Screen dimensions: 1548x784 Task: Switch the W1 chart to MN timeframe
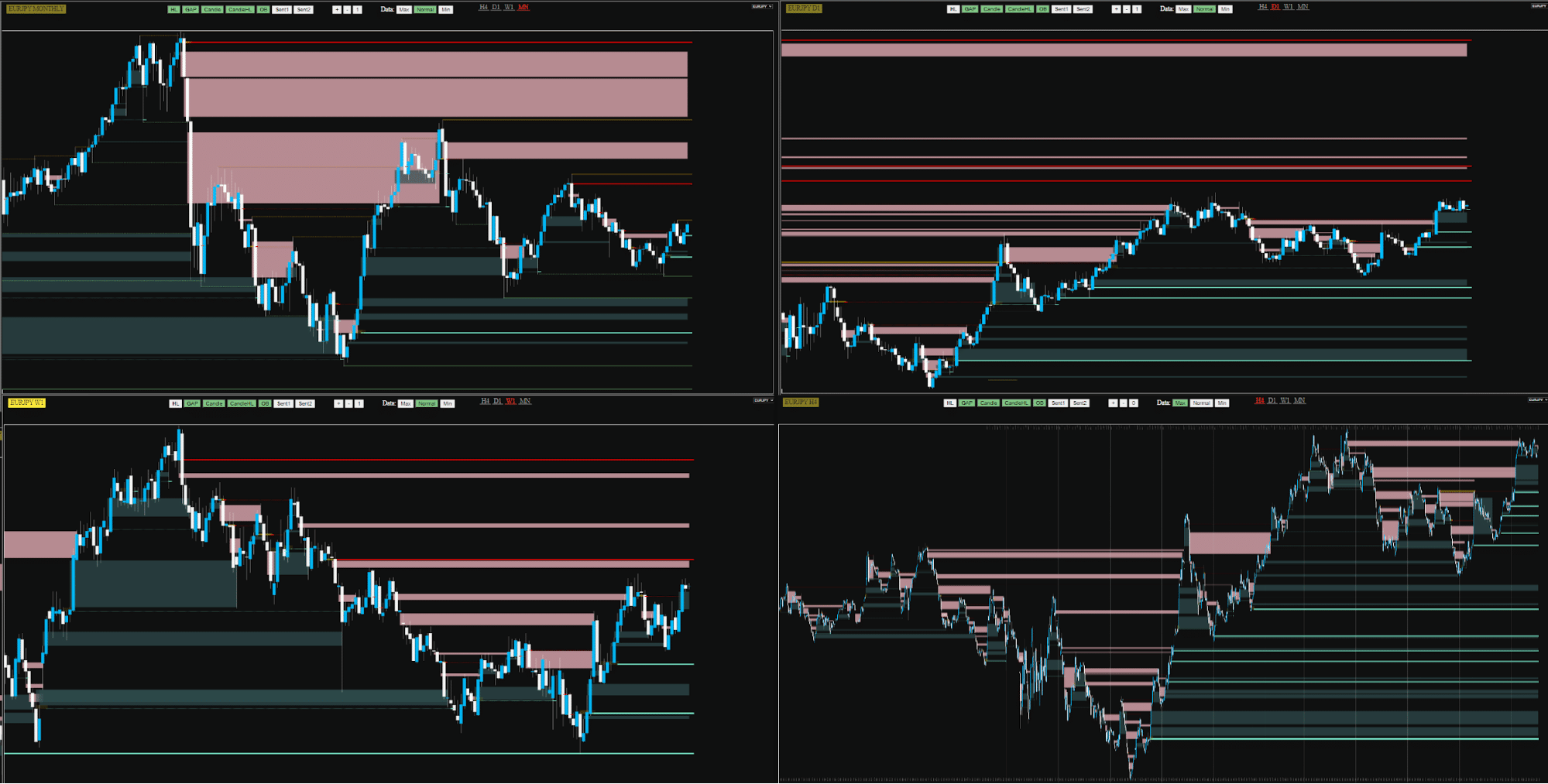525,401
